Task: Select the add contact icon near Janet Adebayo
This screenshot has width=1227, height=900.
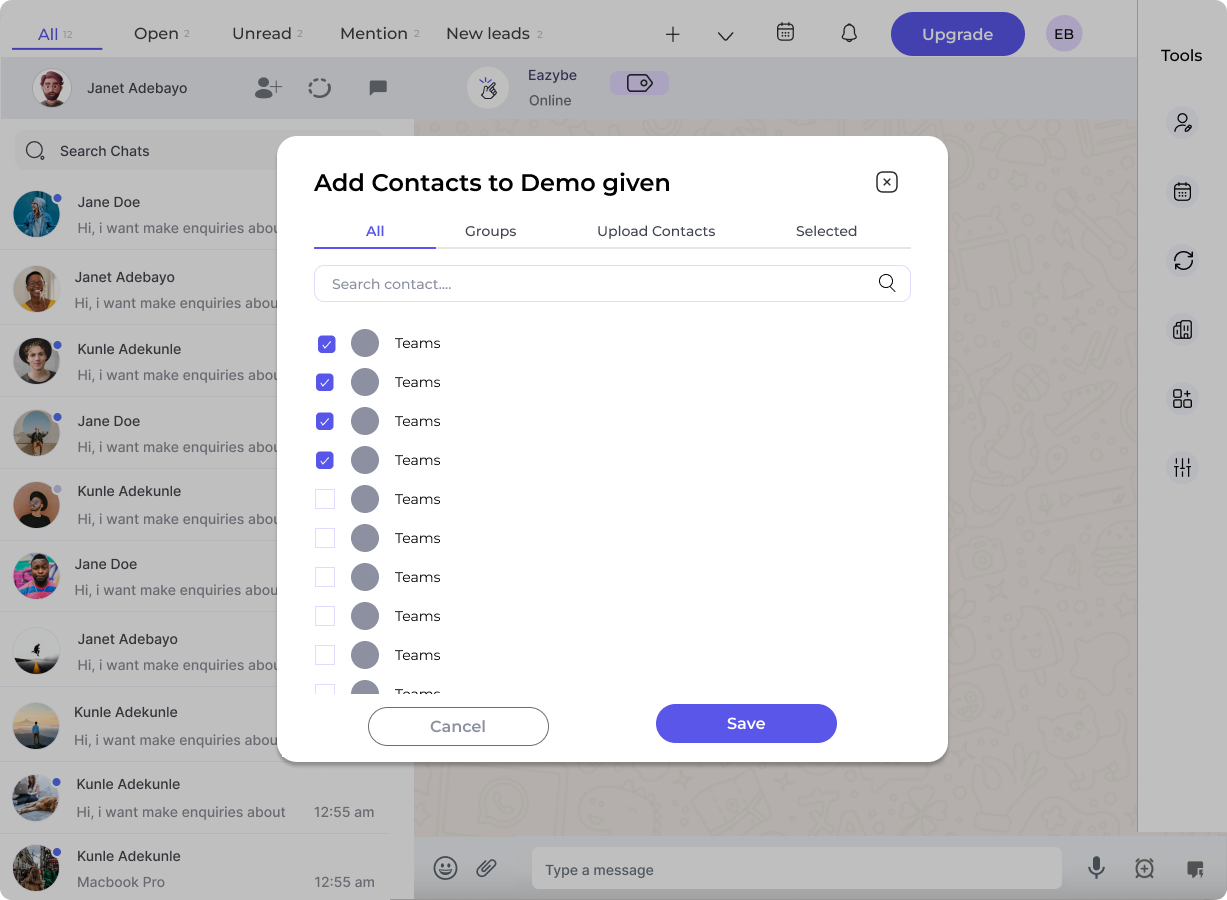Action: pyautogui.click(x=266, y=88)
